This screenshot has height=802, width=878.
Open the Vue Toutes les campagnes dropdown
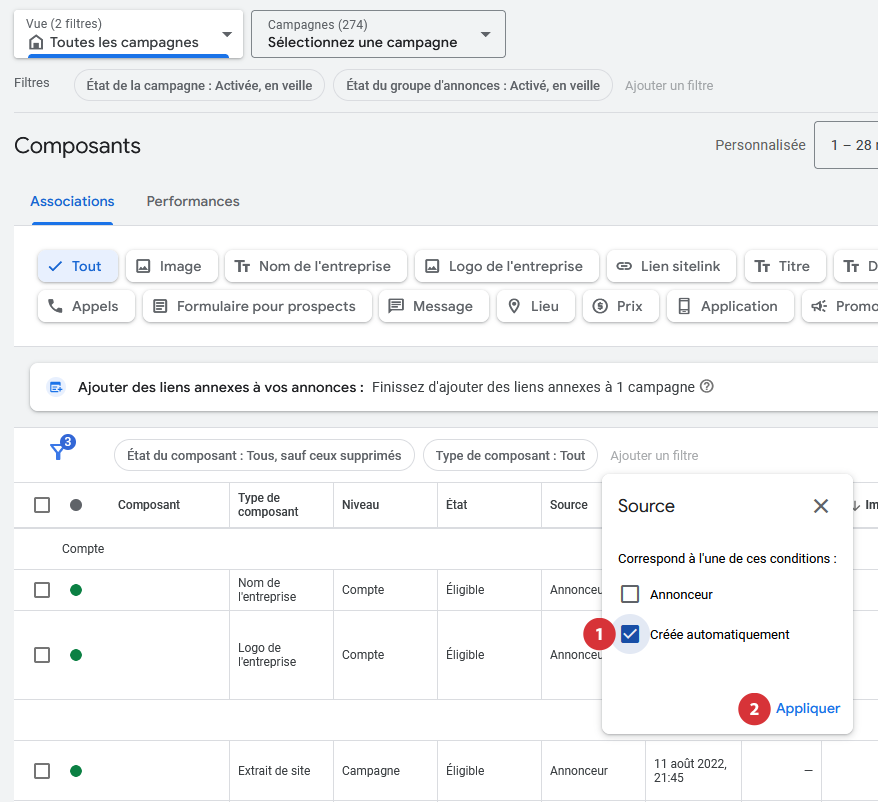coord(129,34)
